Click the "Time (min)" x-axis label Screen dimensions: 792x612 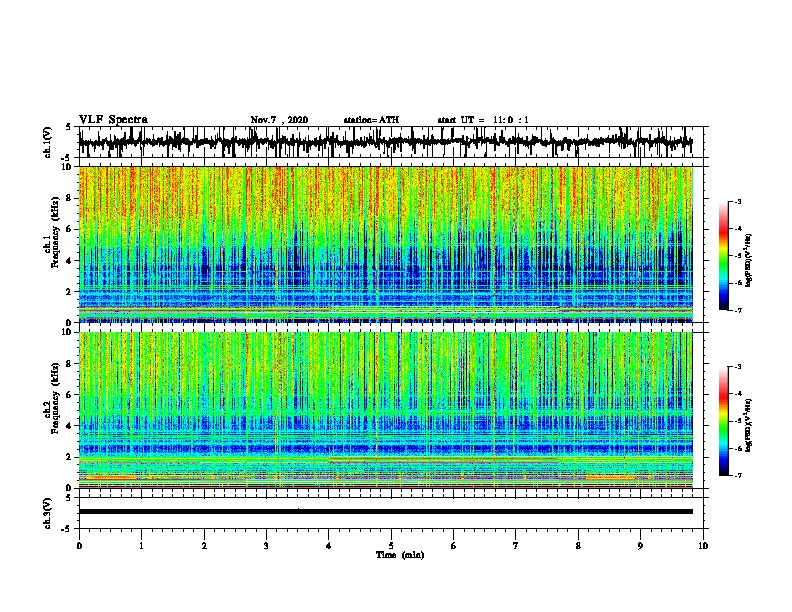400,555
